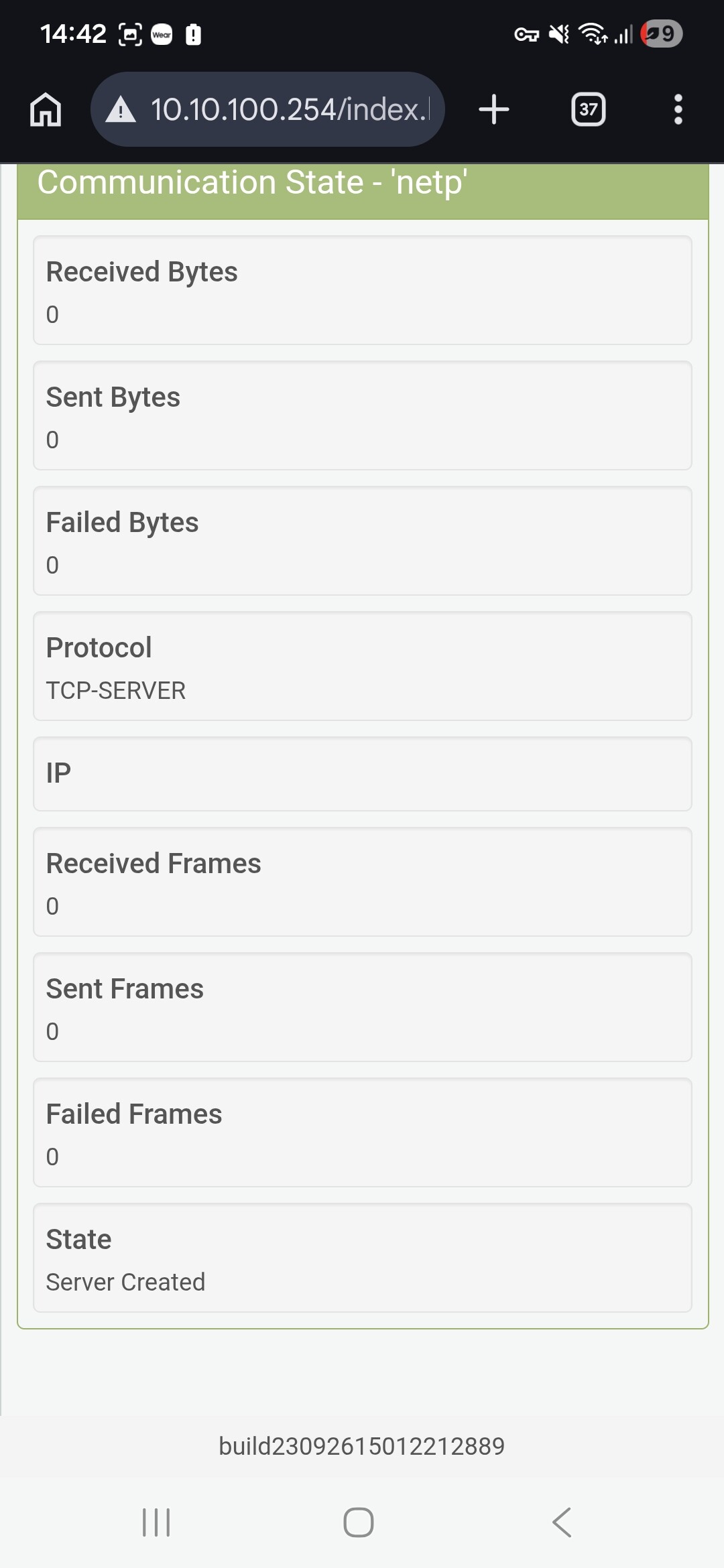Focus the address bar showing 10.10.100.254

coord(288,109)
